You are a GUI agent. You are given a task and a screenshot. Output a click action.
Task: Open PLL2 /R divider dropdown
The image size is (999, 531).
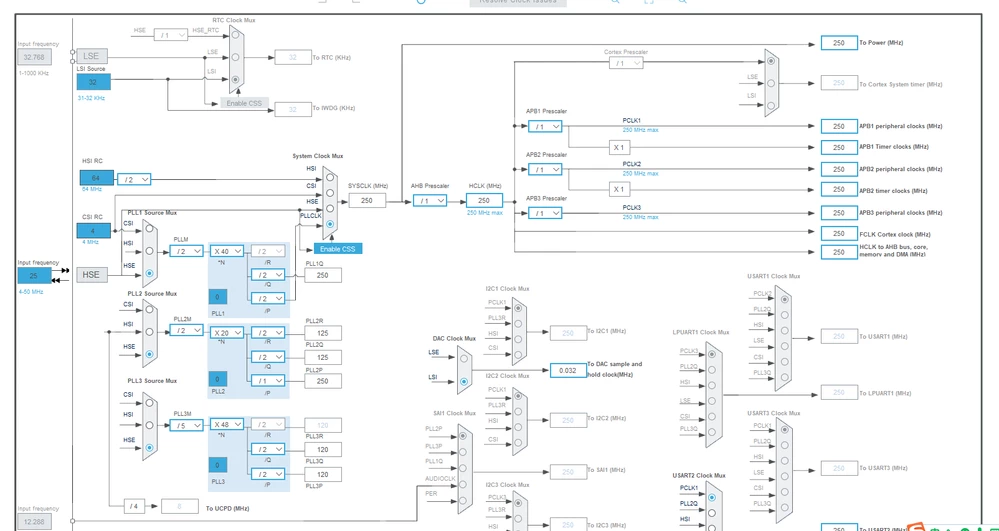click(268, 333)
